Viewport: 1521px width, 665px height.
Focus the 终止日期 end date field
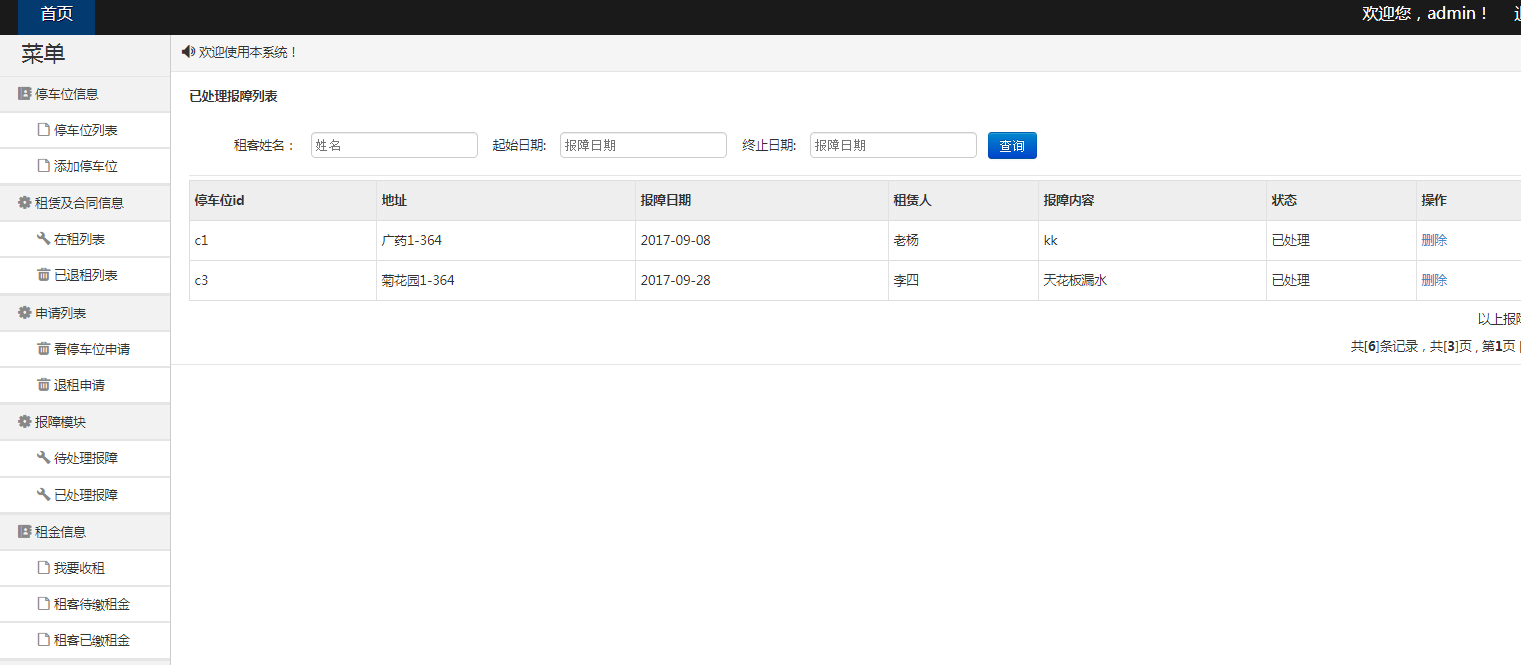tap(893, 145)
